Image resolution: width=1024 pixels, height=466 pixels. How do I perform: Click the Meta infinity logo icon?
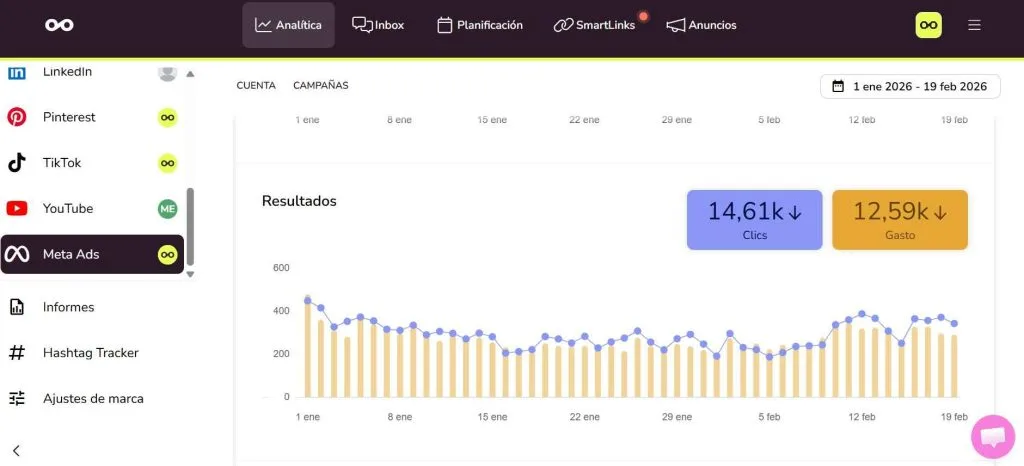coord(16,255)
